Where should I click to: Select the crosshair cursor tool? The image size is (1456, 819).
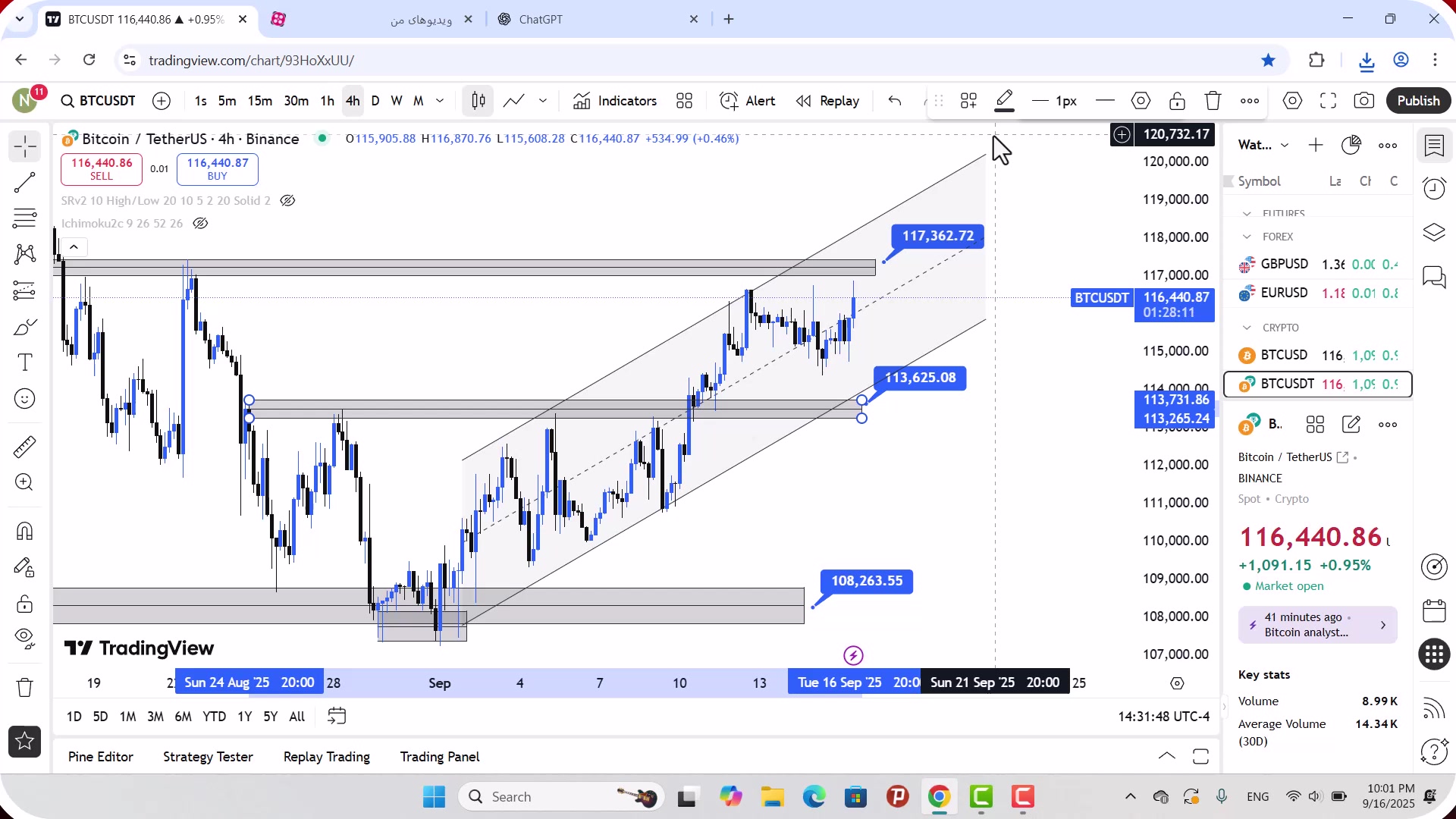click(24, 146)
